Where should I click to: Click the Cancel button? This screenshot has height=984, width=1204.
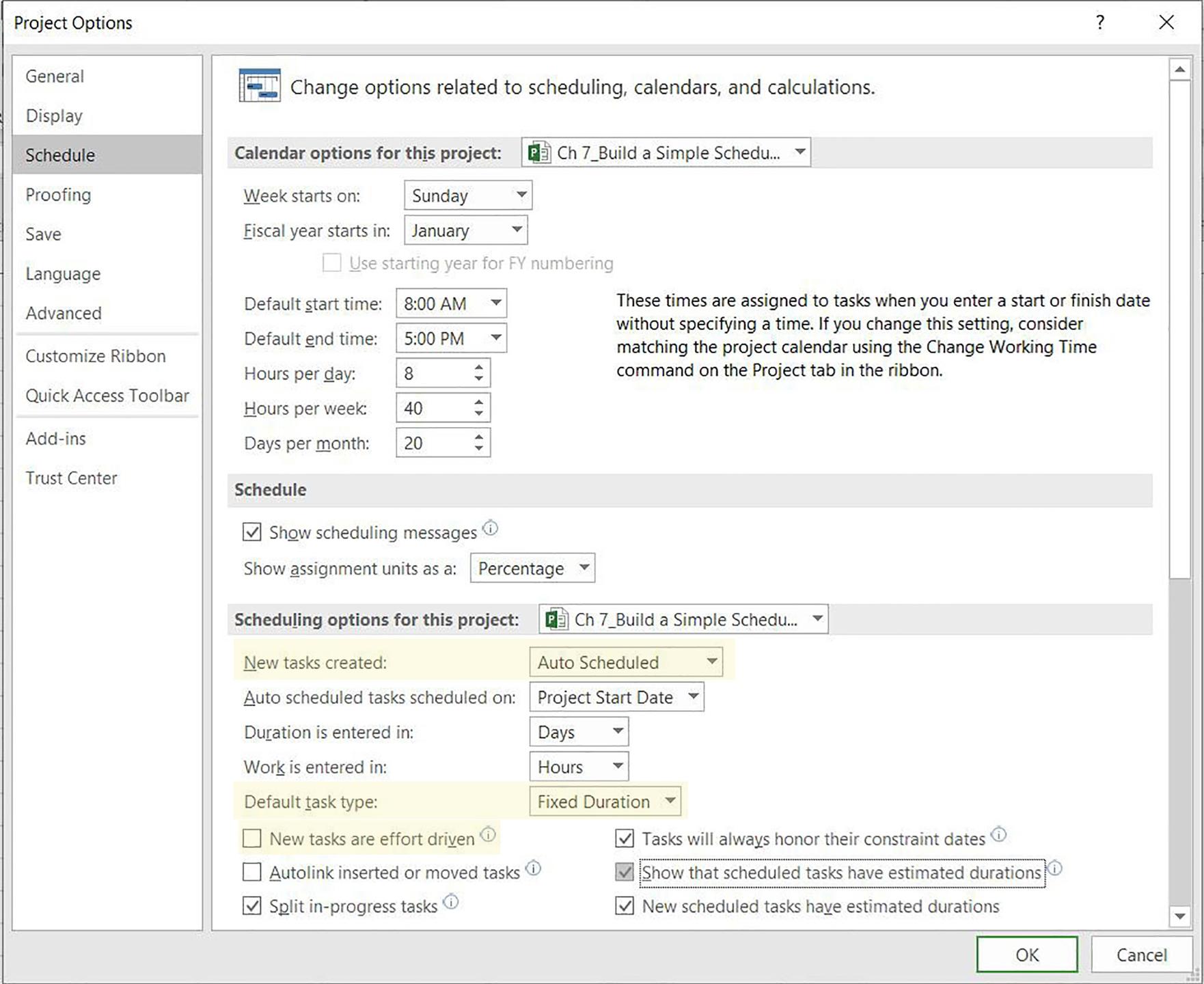click(x=1141, y=954)
